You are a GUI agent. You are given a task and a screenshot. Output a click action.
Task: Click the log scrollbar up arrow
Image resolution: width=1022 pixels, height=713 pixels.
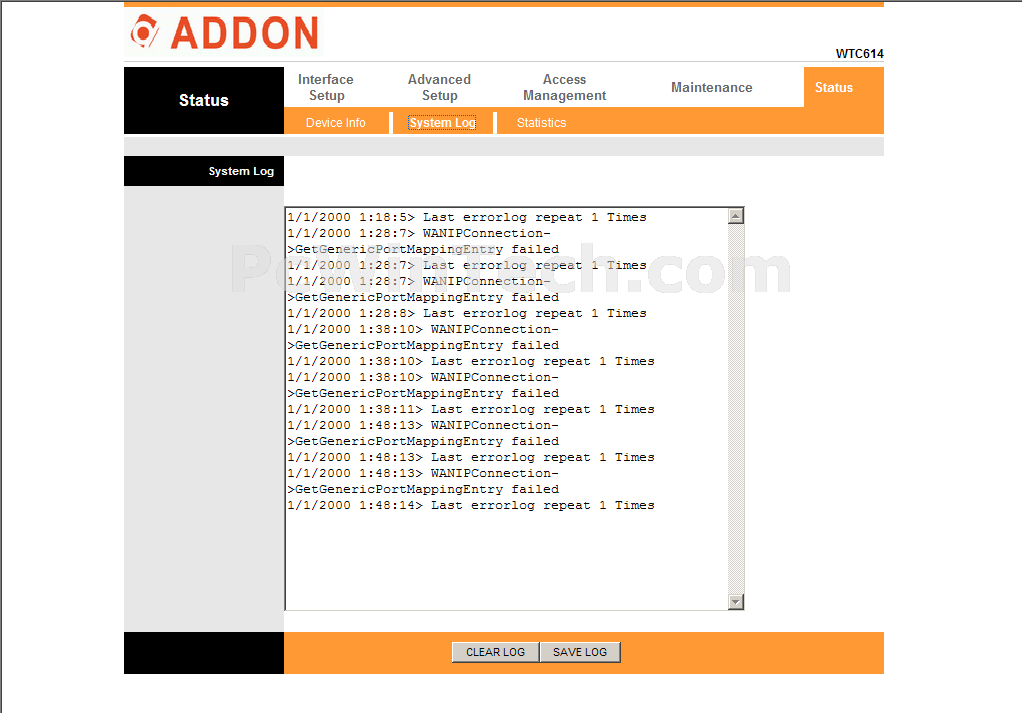point(736,216)
